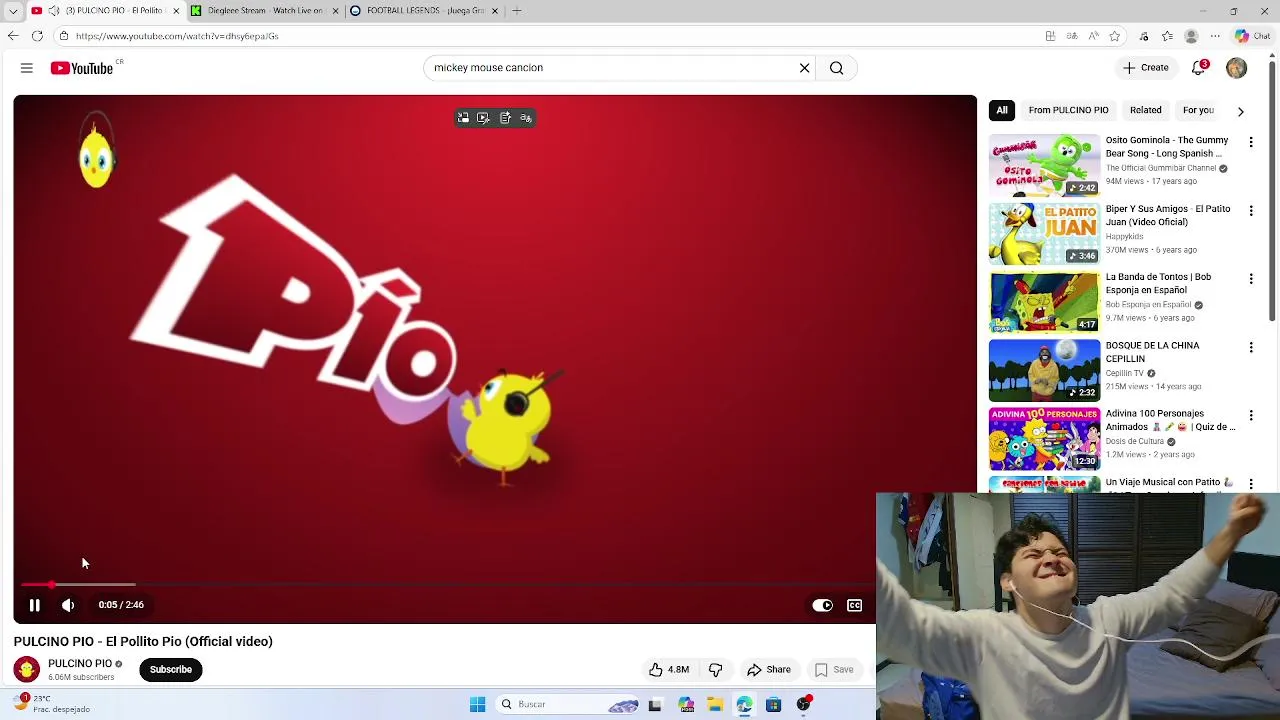Viewport: 1280px width, 720px height.
Task: Select the All filter chip
Action: click(1002, 110)
